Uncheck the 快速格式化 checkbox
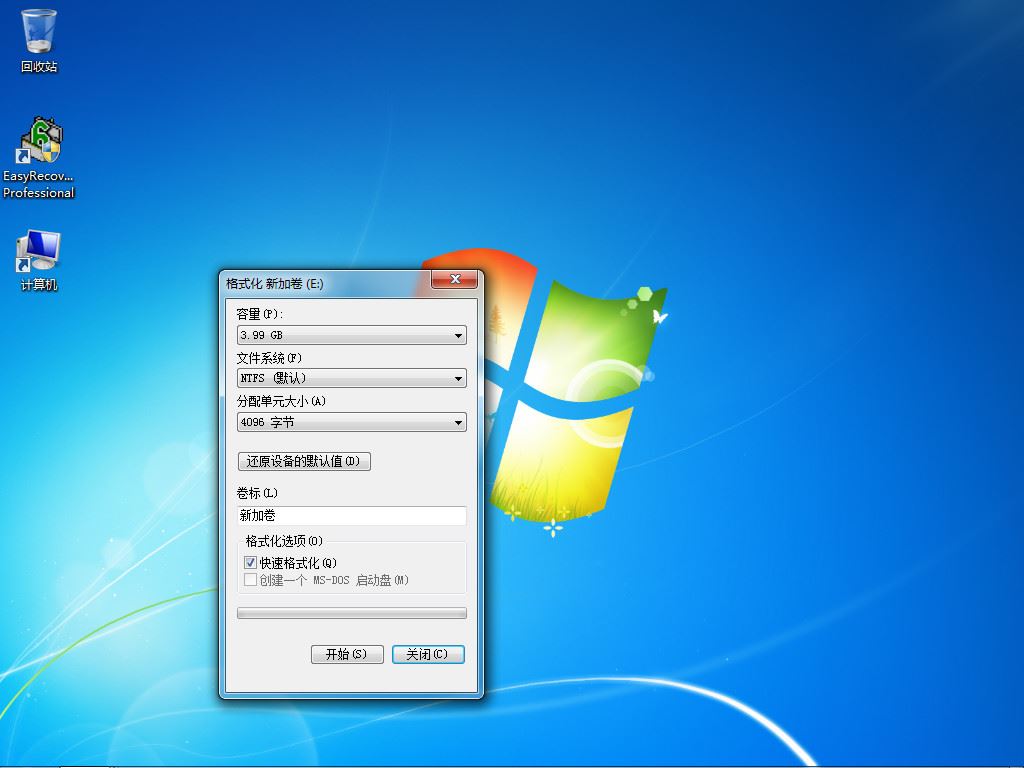Viewport: 1024px width, 768px height. (x=250, y=562)
